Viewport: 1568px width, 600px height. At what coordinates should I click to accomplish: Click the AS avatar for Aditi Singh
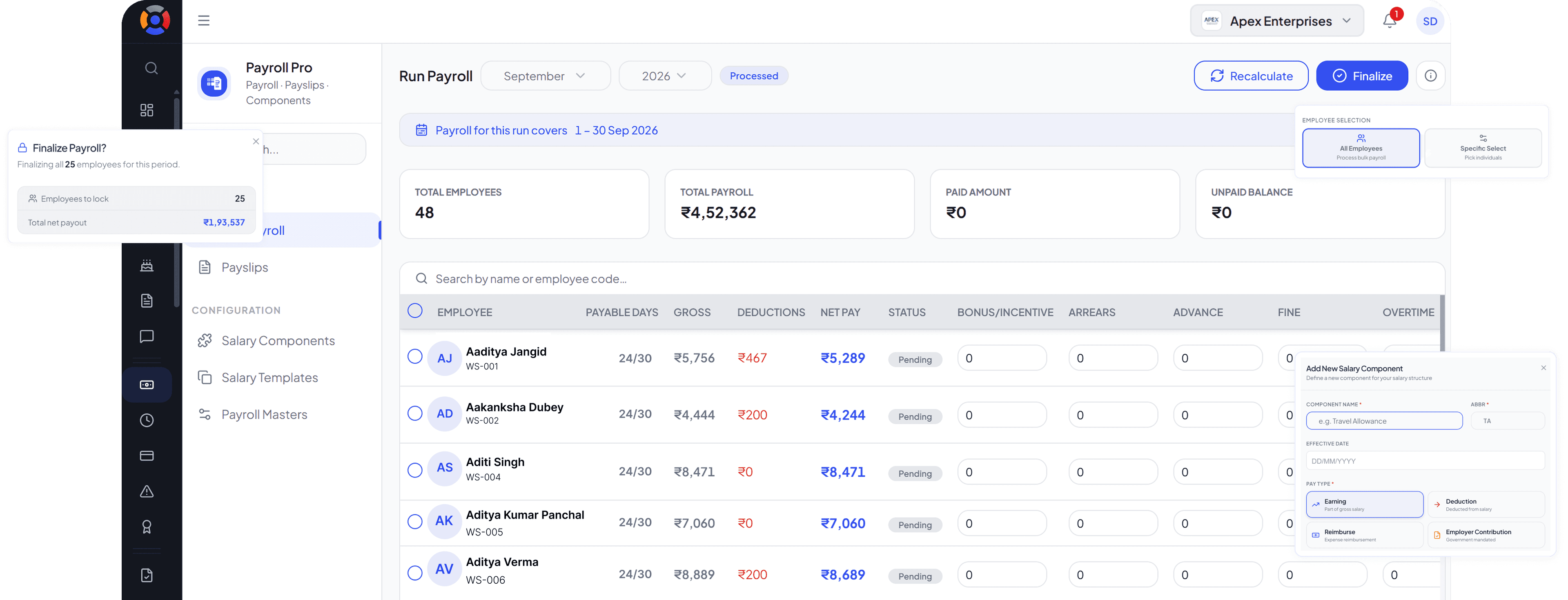coord(444,468)
